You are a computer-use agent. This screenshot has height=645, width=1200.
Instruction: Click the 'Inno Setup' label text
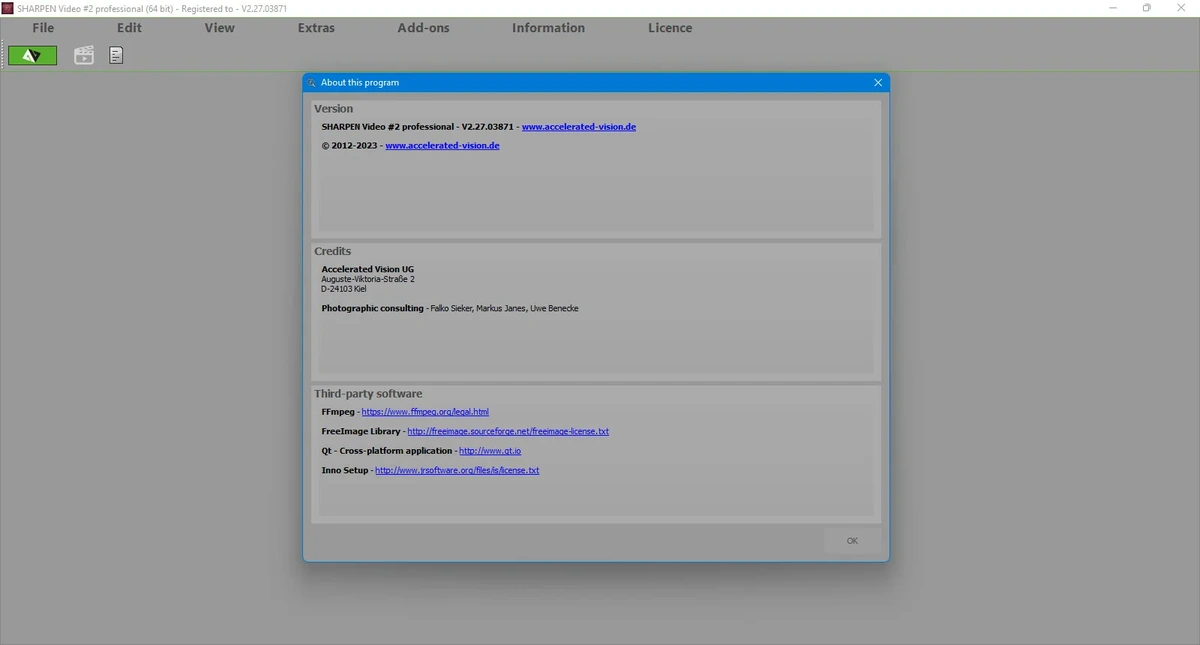pos(345,470)
